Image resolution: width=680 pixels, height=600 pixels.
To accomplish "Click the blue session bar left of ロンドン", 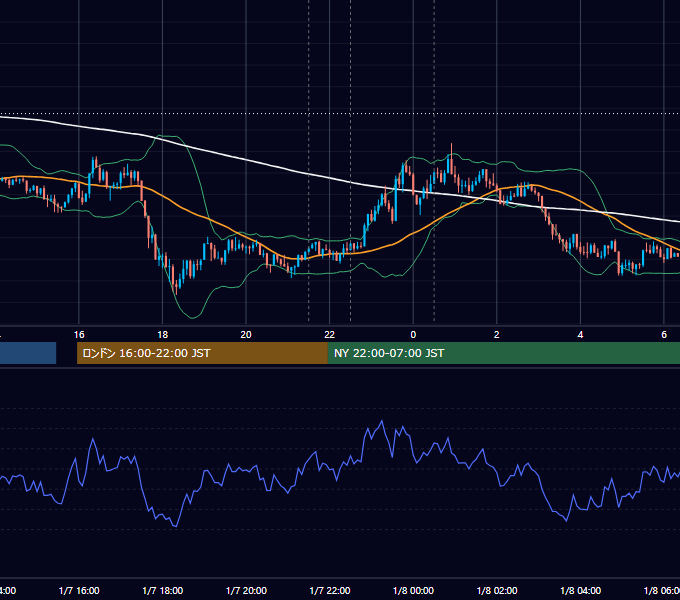I will coord(28,353).
